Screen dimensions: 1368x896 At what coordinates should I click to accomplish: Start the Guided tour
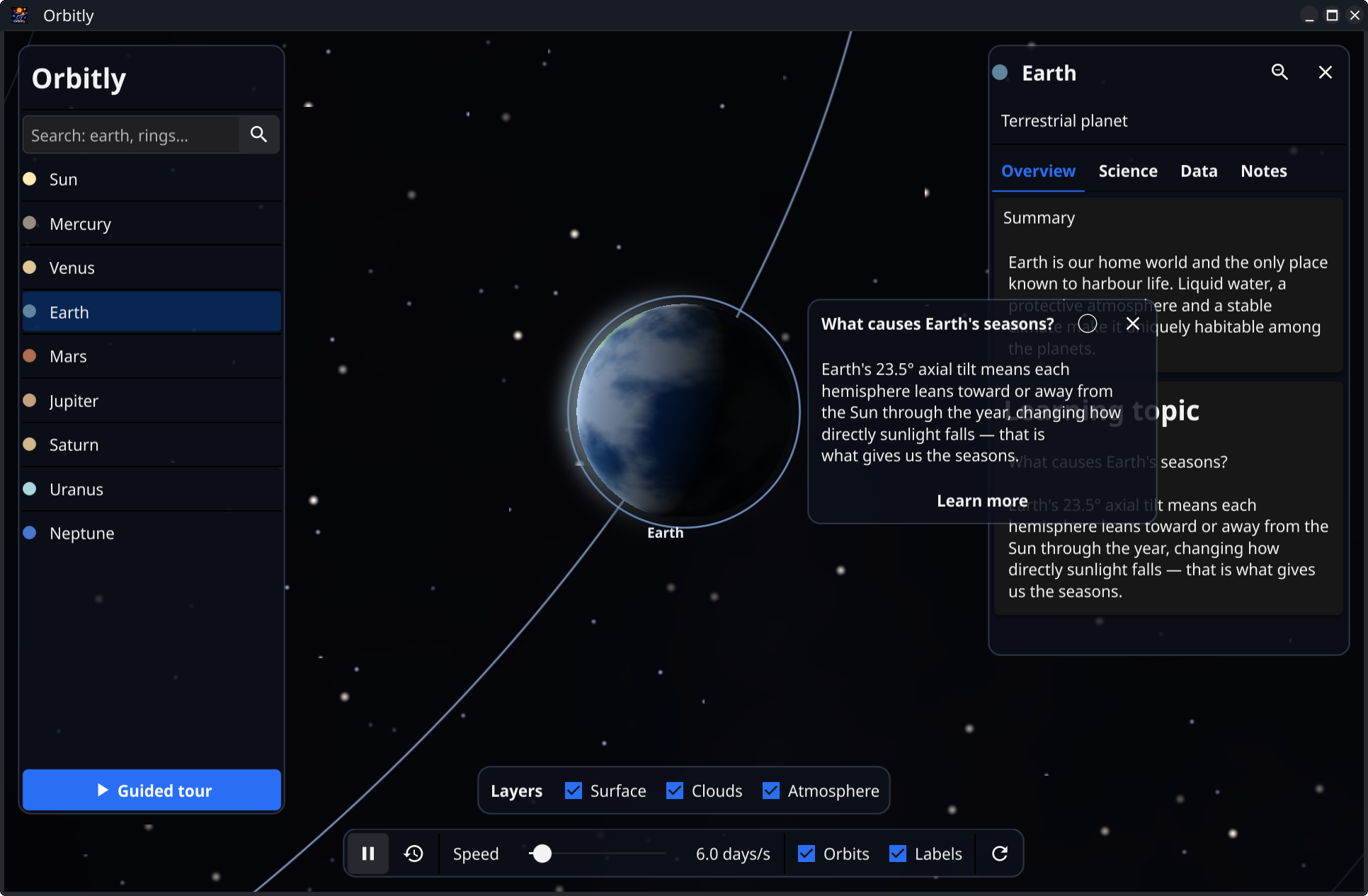(152, 790)
